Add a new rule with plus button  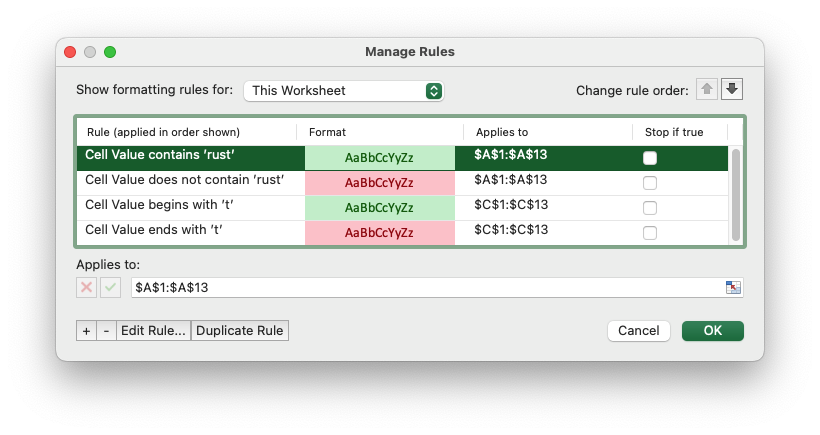[x=87, y=331]
